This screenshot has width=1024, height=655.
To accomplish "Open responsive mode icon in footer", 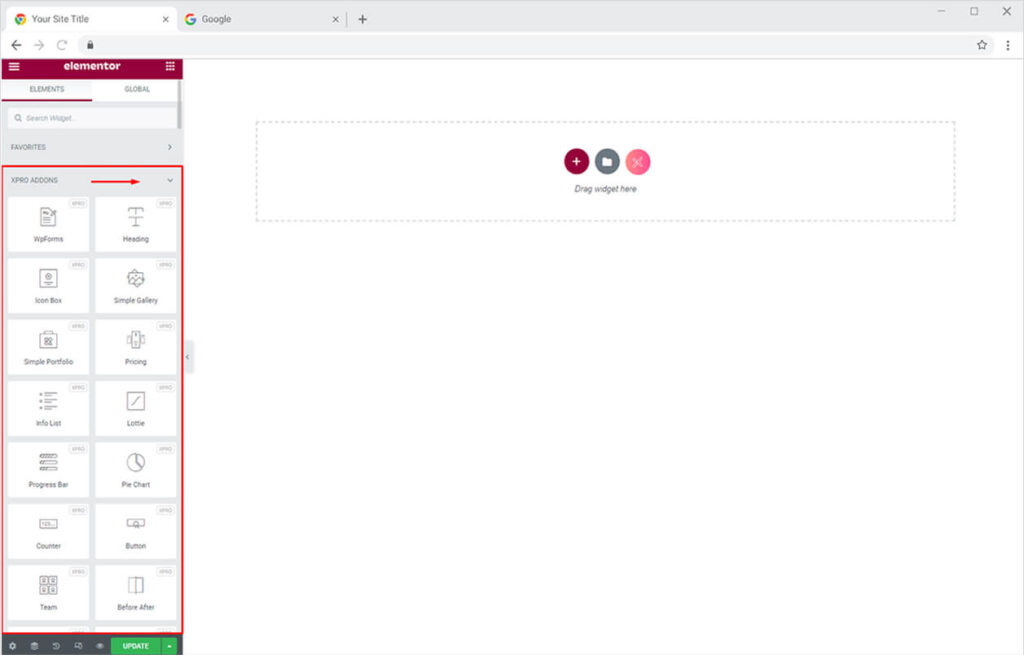I will coord(78,646).
